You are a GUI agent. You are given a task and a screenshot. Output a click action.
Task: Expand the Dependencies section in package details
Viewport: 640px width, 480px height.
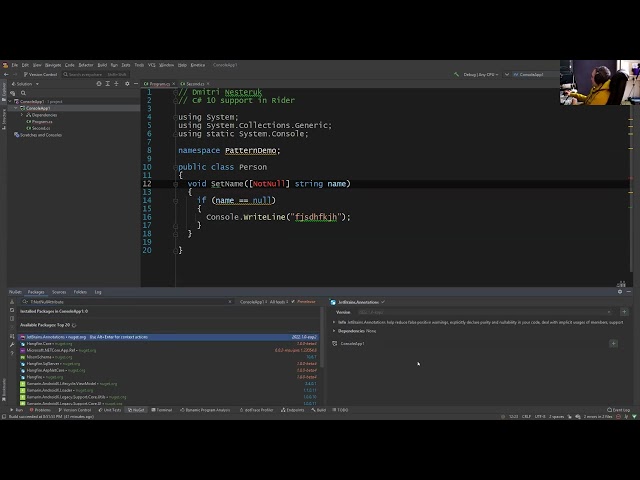click(x=334, y=331)
